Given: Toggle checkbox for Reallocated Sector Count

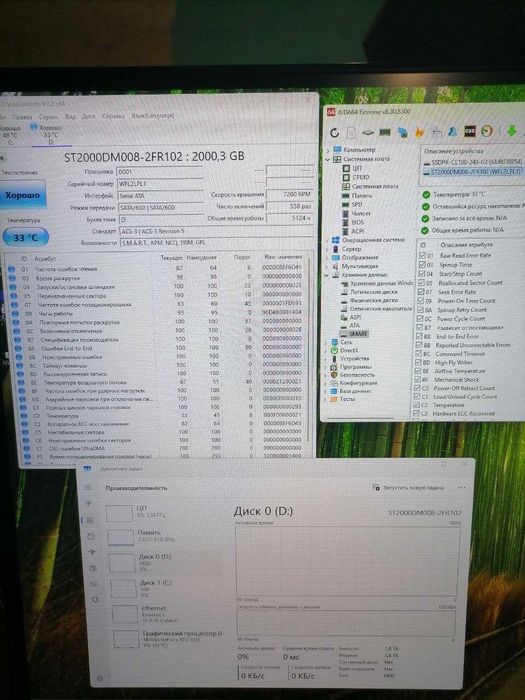Looking at the screenshot, I should tap(421, 283).
